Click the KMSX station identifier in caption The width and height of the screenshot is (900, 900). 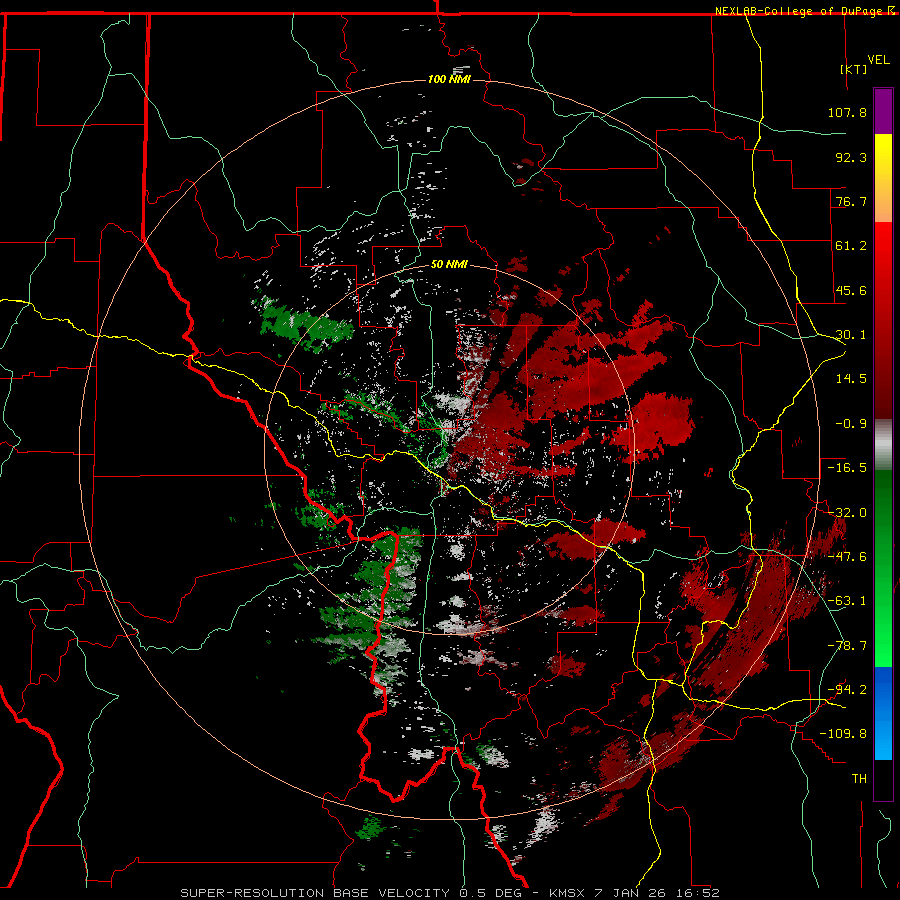click(x=567, y=893)
